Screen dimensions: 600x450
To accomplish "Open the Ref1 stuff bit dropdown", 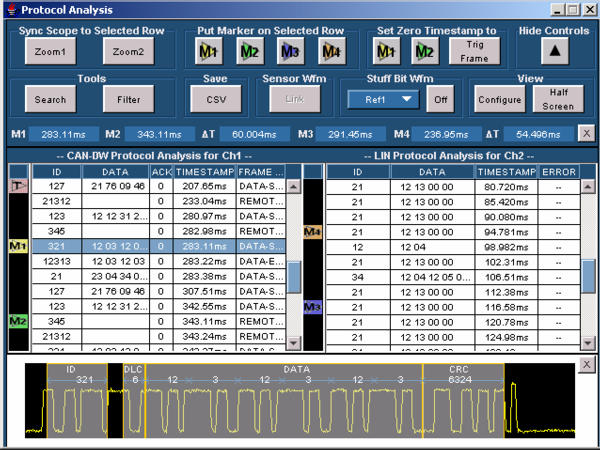I will (x=384, y=99).
